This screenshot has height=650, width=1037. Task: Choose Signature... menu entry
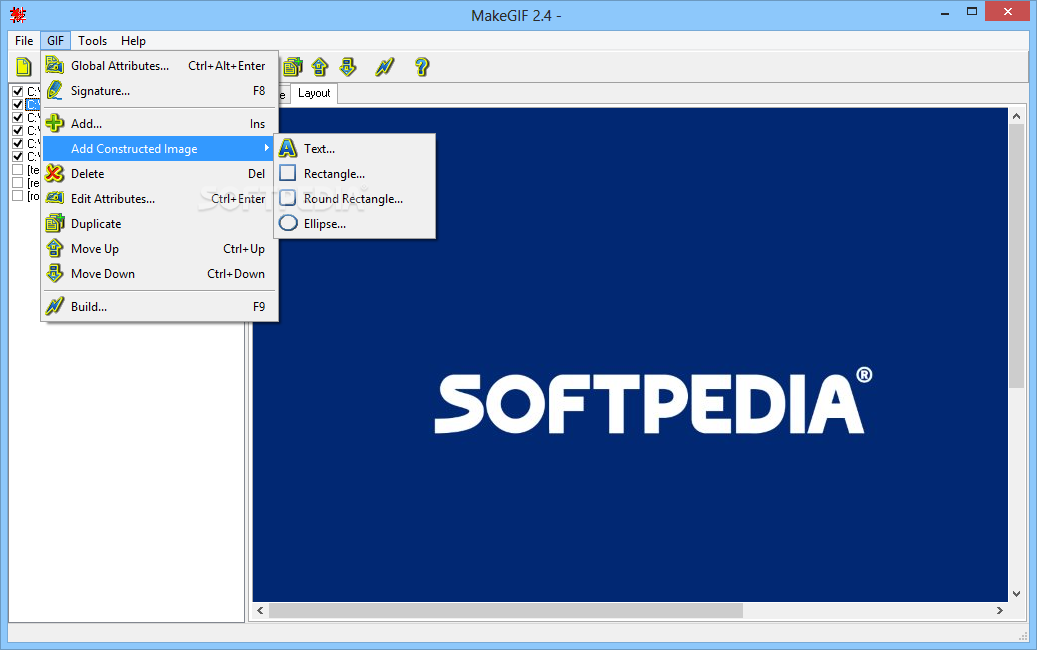[159, 91]
